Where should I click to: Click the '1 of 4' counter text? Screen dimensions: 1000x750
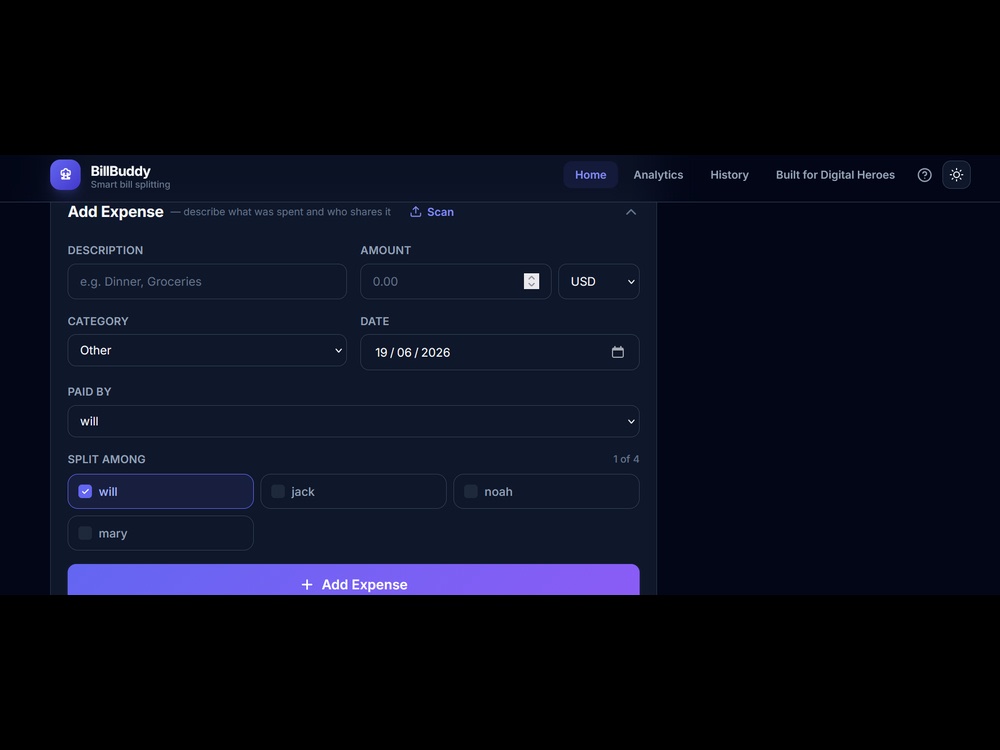(x=626, y=459)
